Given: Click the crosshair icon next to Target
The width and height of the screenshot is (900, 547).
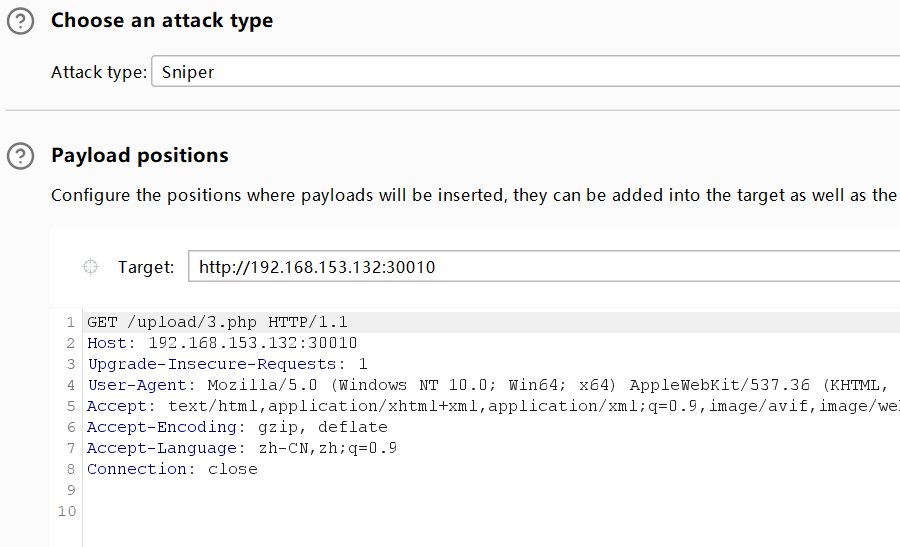Looking at the screenshot, I should [x=90, y=267].
